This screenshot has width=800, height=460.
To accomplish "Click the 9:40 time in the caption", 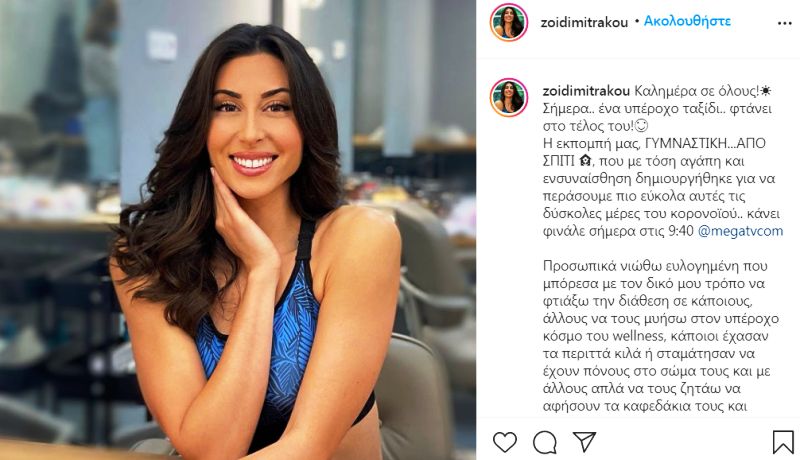I will 681,231.
